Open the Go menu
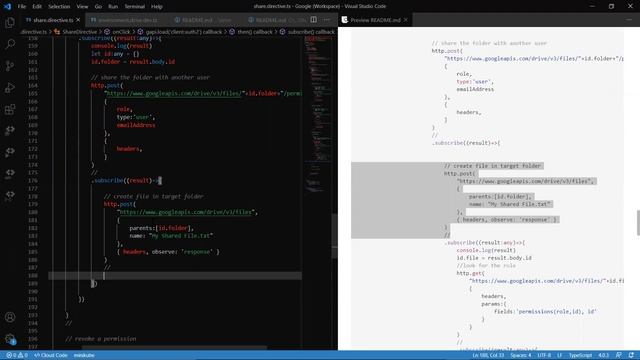The width and height of the screenshot is (640, 360). (x=98, y=7)
